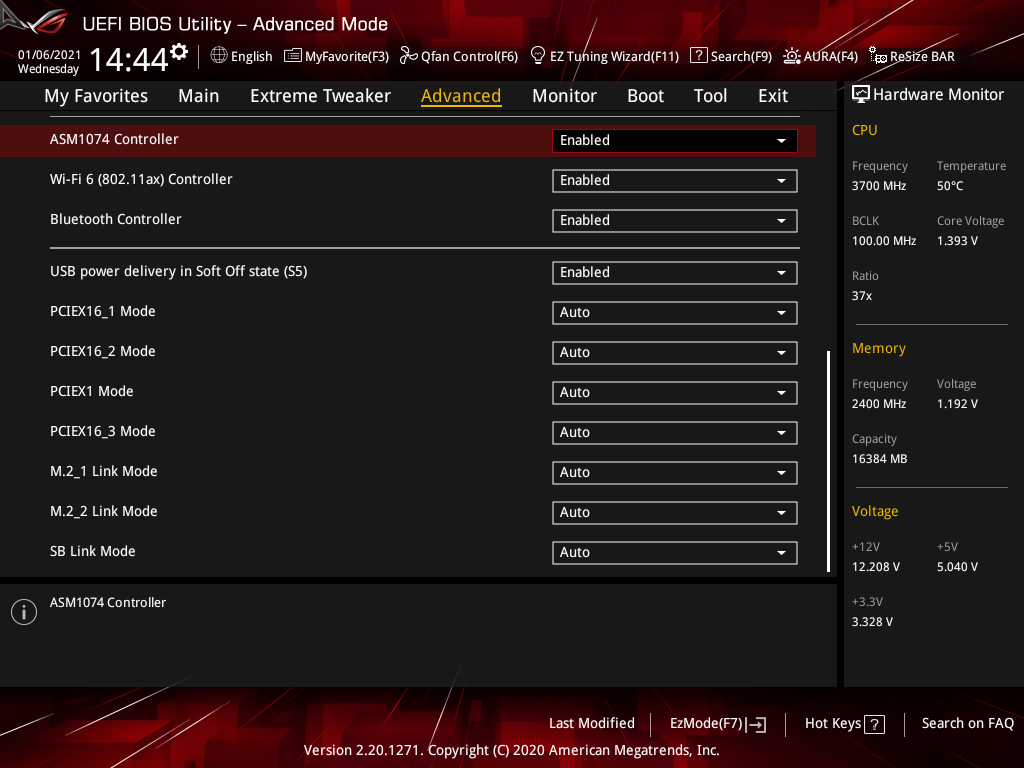Open the Tool tab
Viewport: 1024px width, 768px height.
tap(711, 96)
